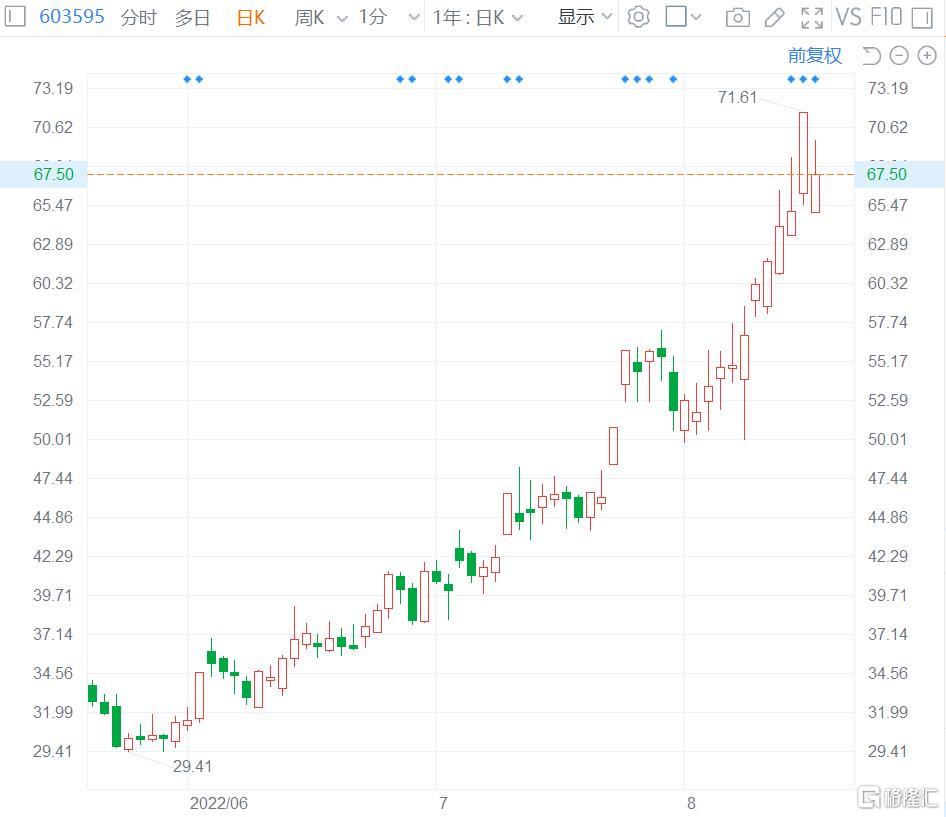The image size is (946, 817).
Task: Zoom out the chart with minus icon
Action: pos(899,56)
